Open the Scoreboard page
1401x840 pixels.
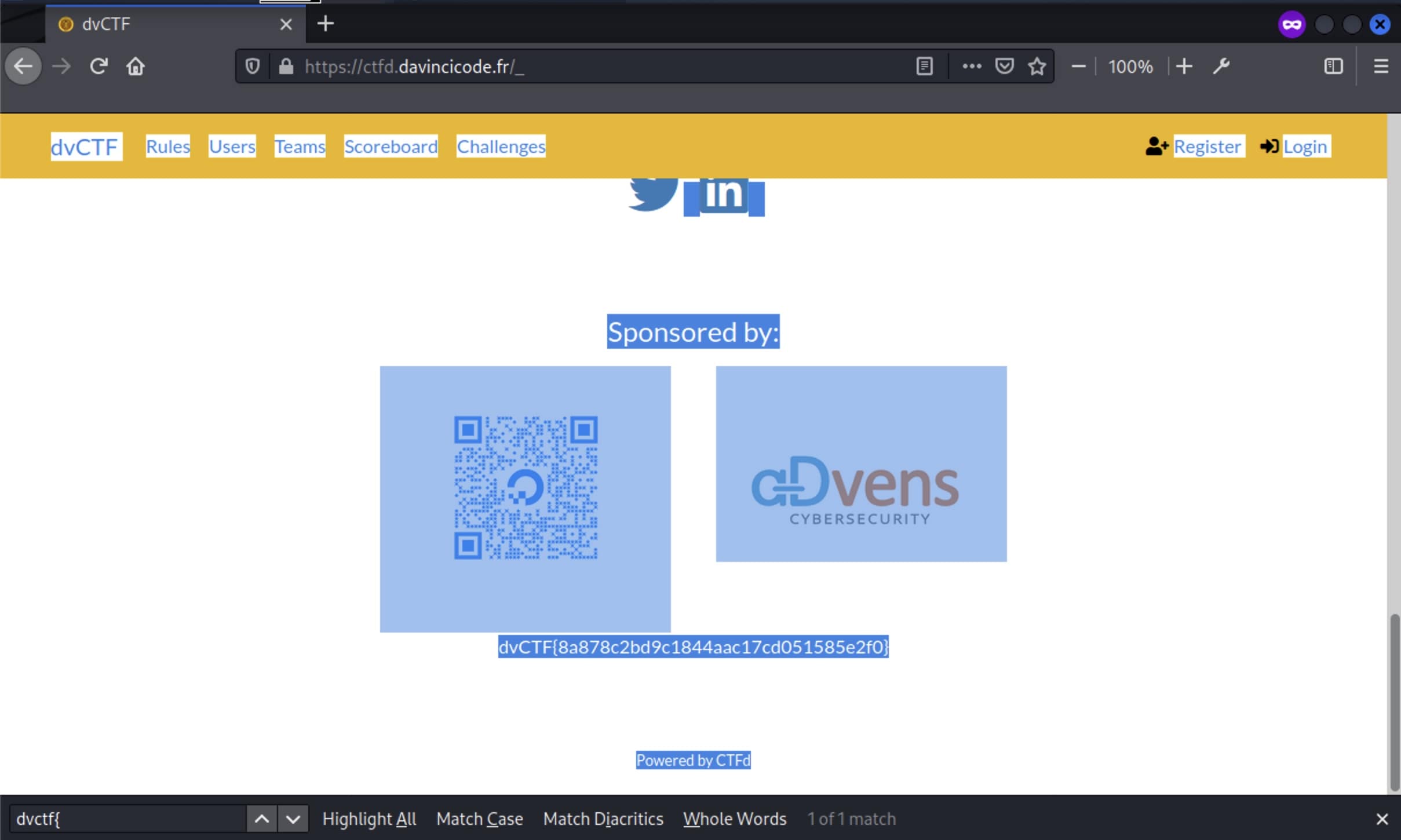(391, 147)
